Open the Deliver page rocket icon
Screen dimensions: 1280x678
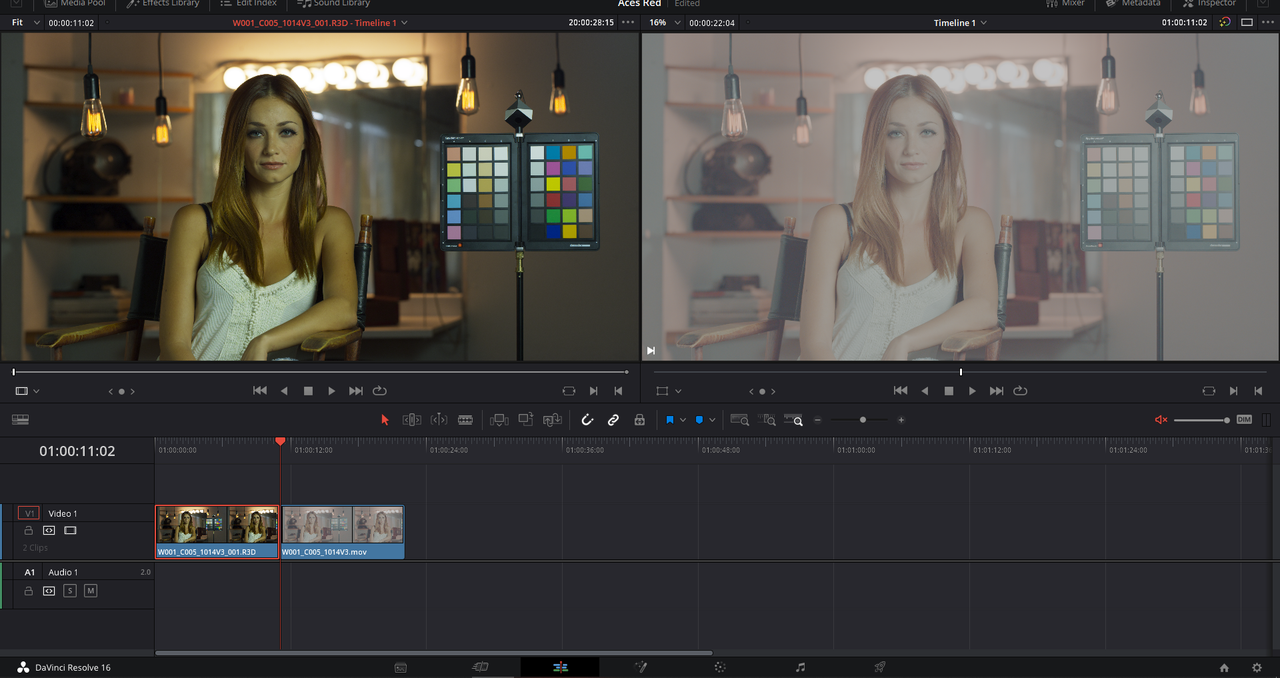880,667
